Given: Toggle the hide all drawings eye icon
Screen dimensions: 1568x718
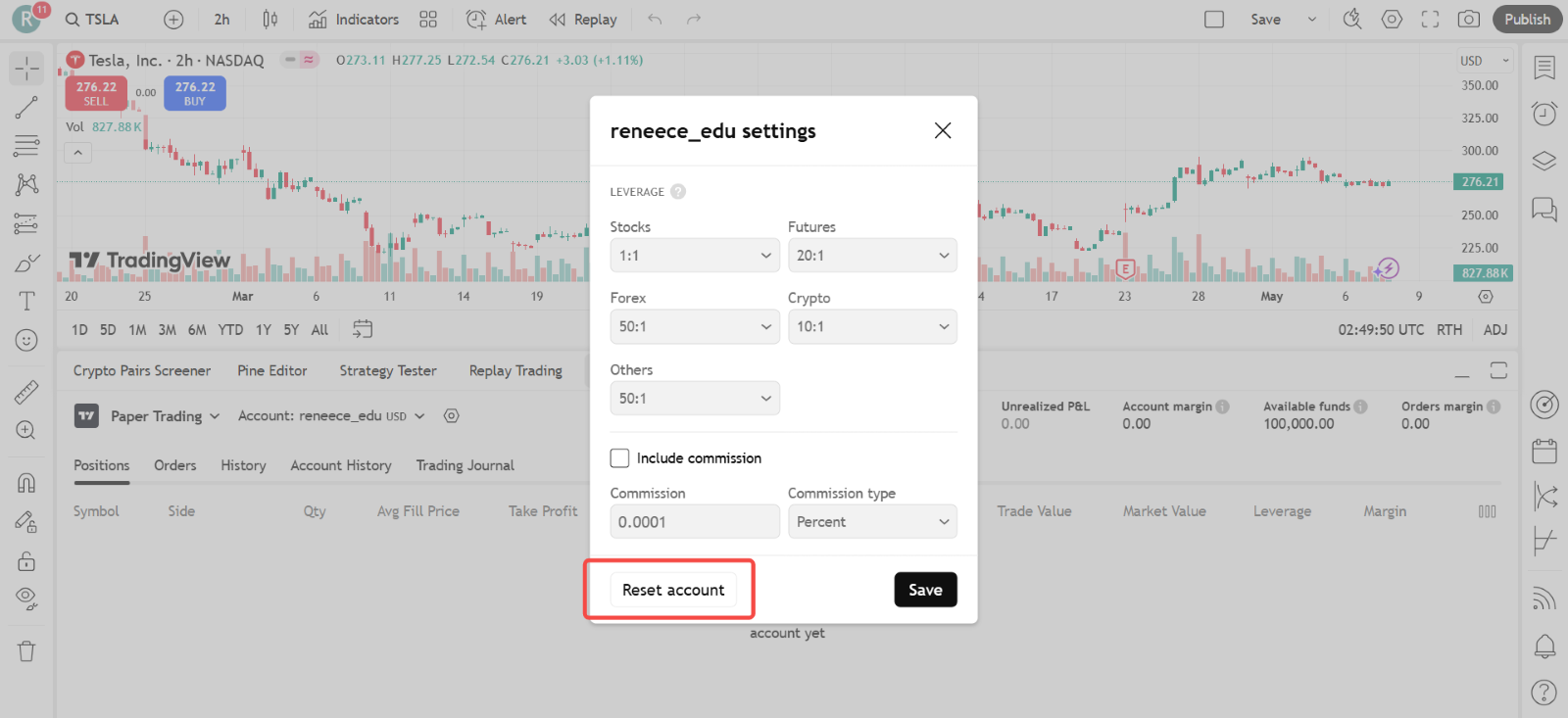Looking at the screenshot, I should (x=26, y=598).
